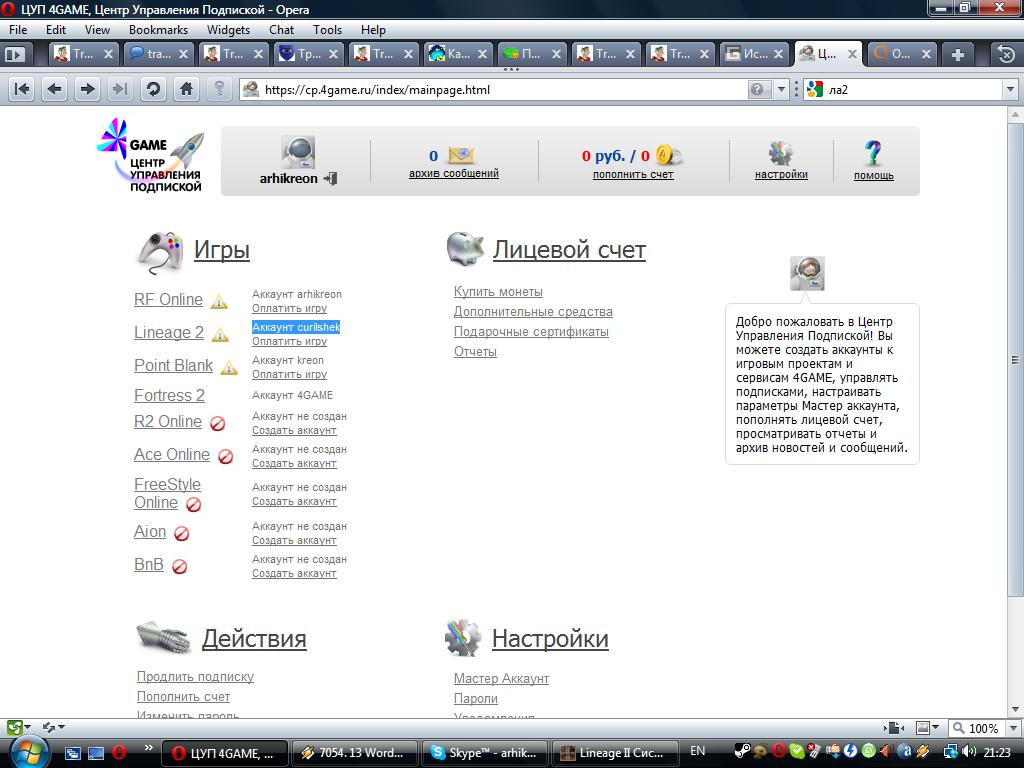The height and width of the screenshot is (768, 1024).
Task: Click the volume icon in system tray
Action: pos(969,752)
